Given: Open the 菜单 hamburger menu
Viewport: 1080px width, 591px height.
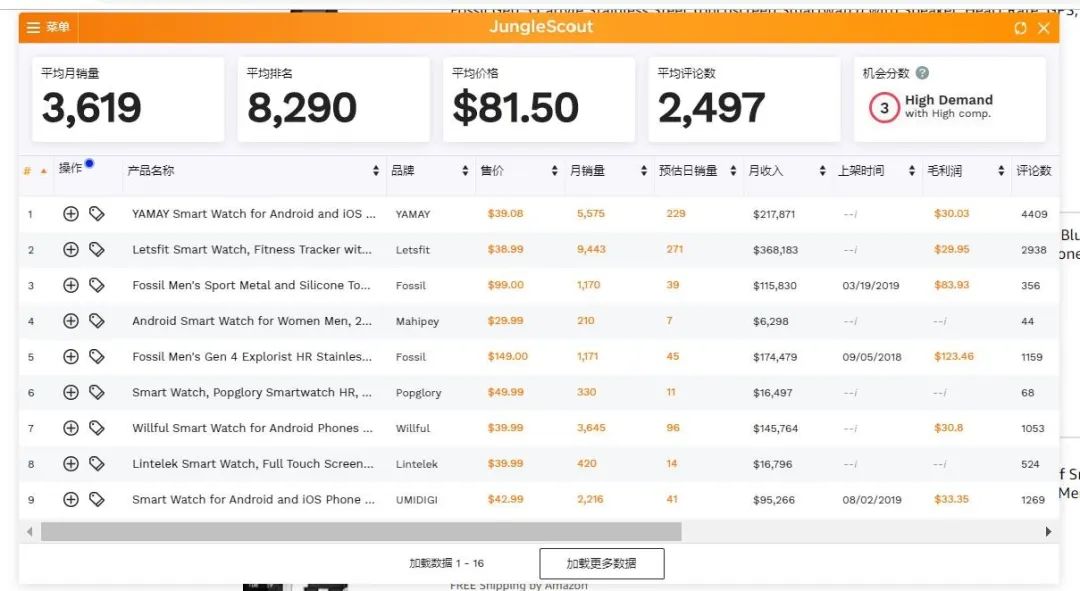Looking at the screenshot, I should tap(48, 28).
